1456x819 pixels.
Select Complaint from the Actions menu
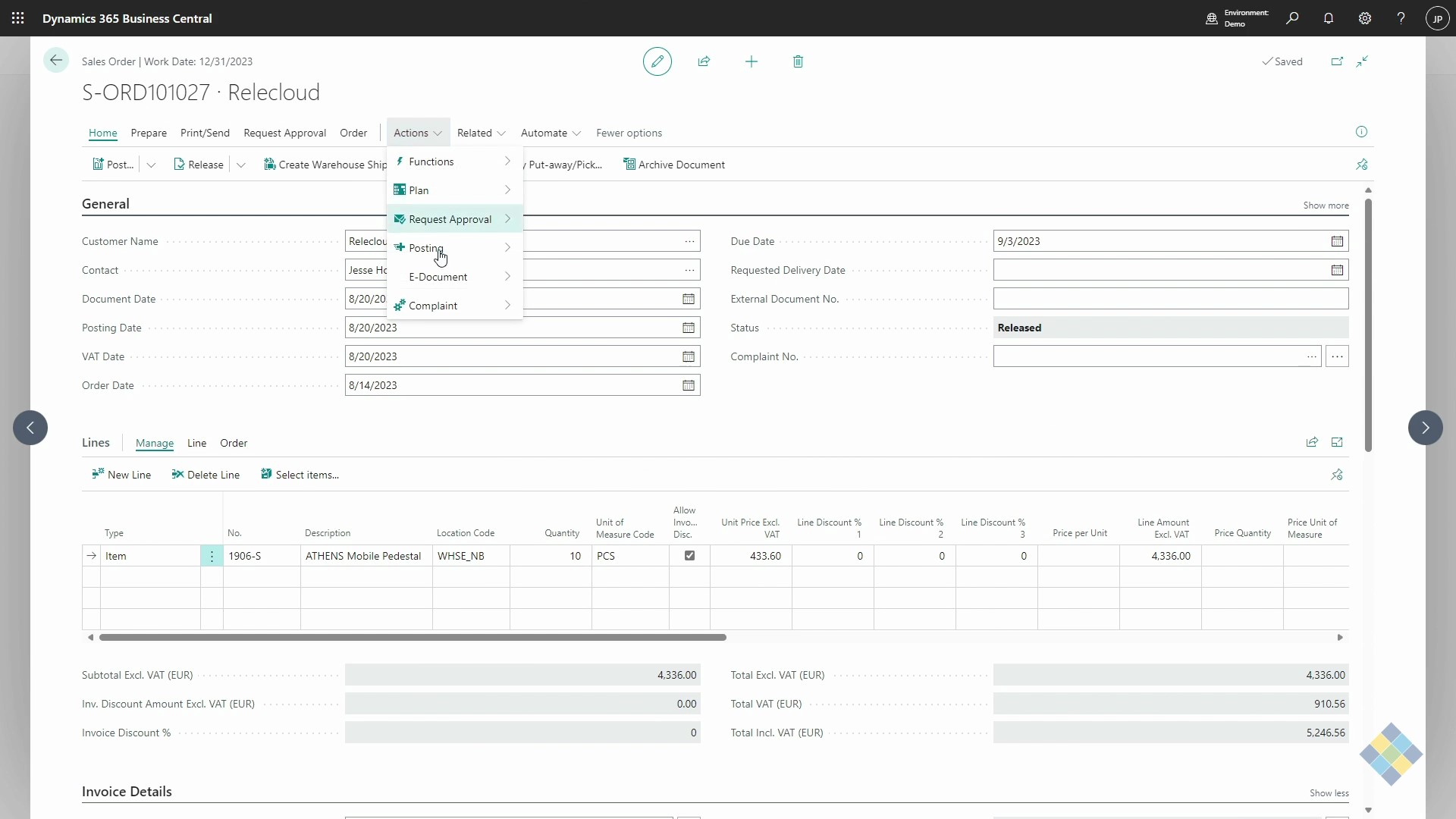pos(433,305)
